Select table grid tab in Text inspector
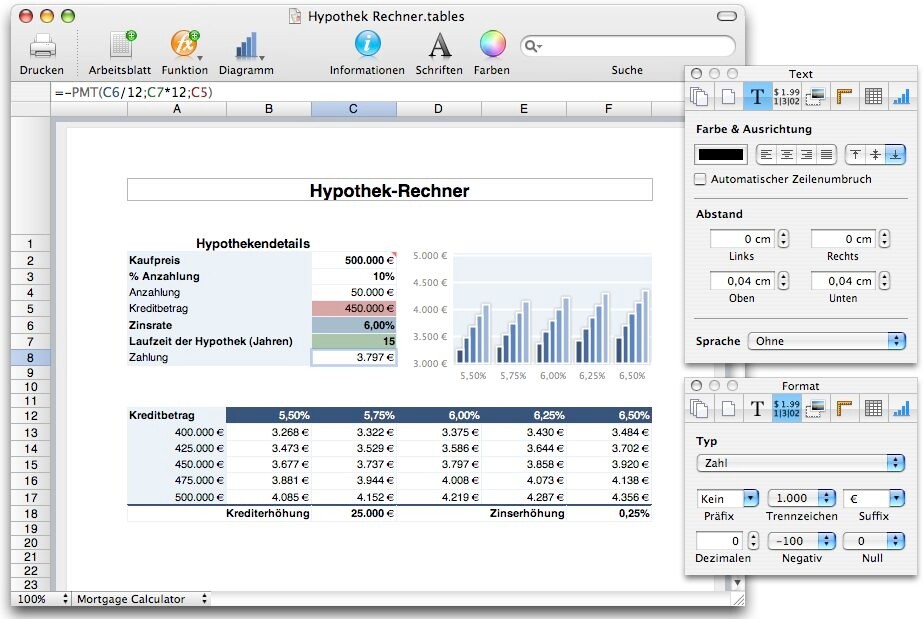 pyautogui.click(x=873, y=96)
